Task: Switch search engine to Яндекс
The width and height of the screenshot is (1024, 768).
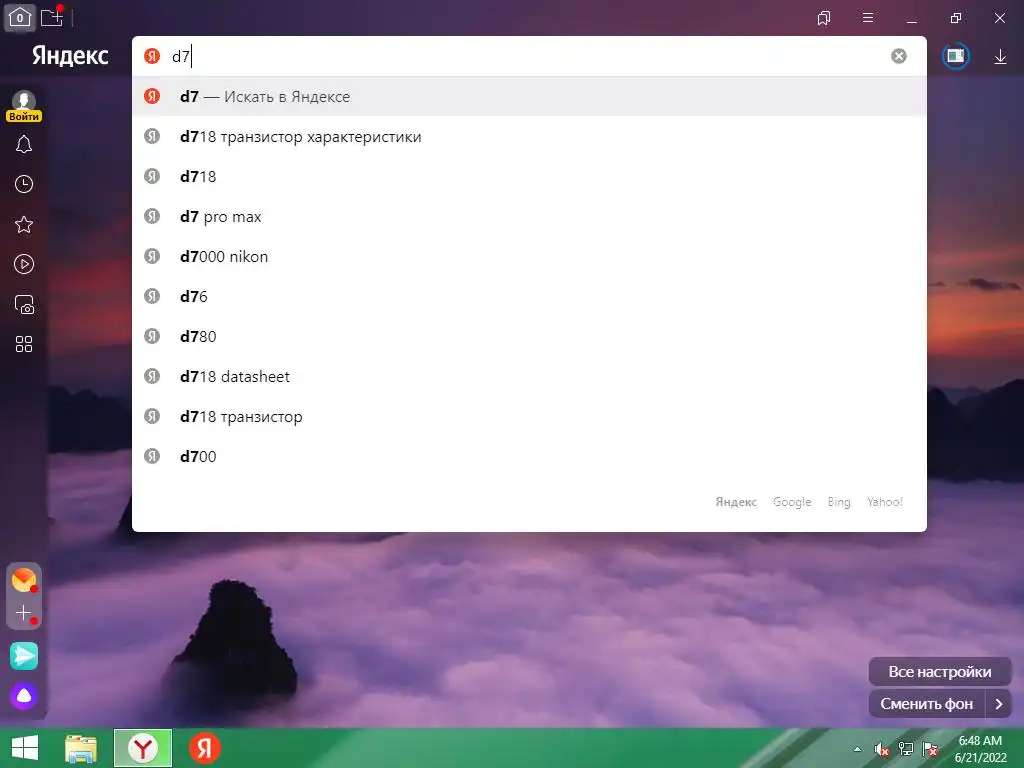Action: click(736, 502)
